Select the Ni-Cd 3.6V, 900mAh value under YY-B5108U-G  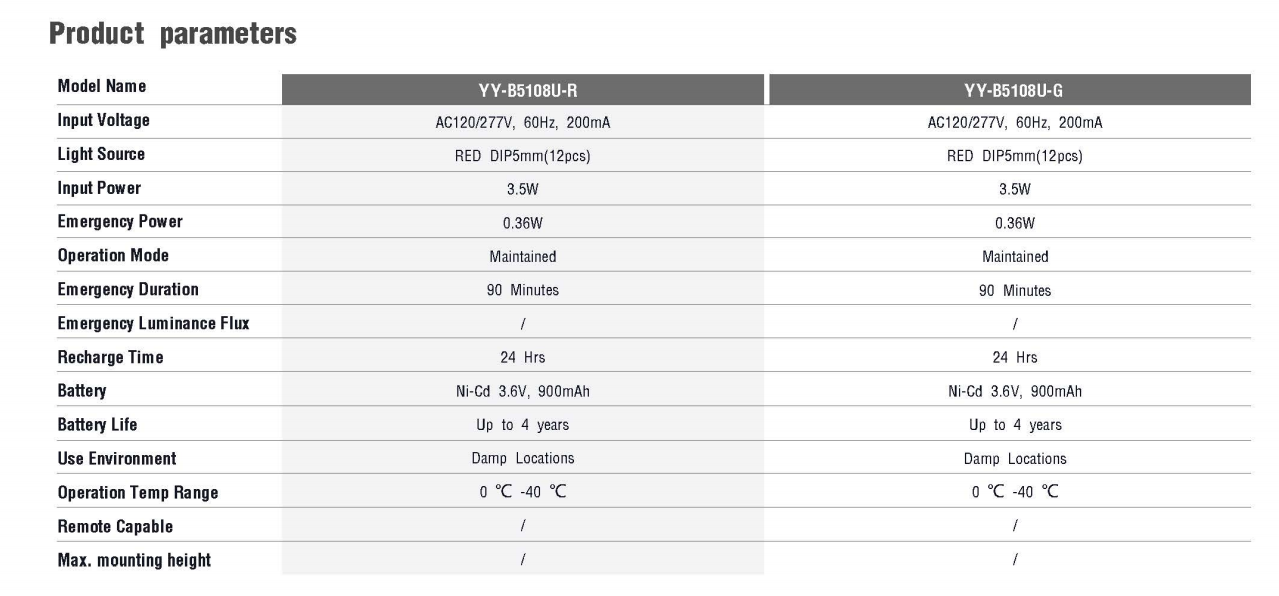(1015, 391)
